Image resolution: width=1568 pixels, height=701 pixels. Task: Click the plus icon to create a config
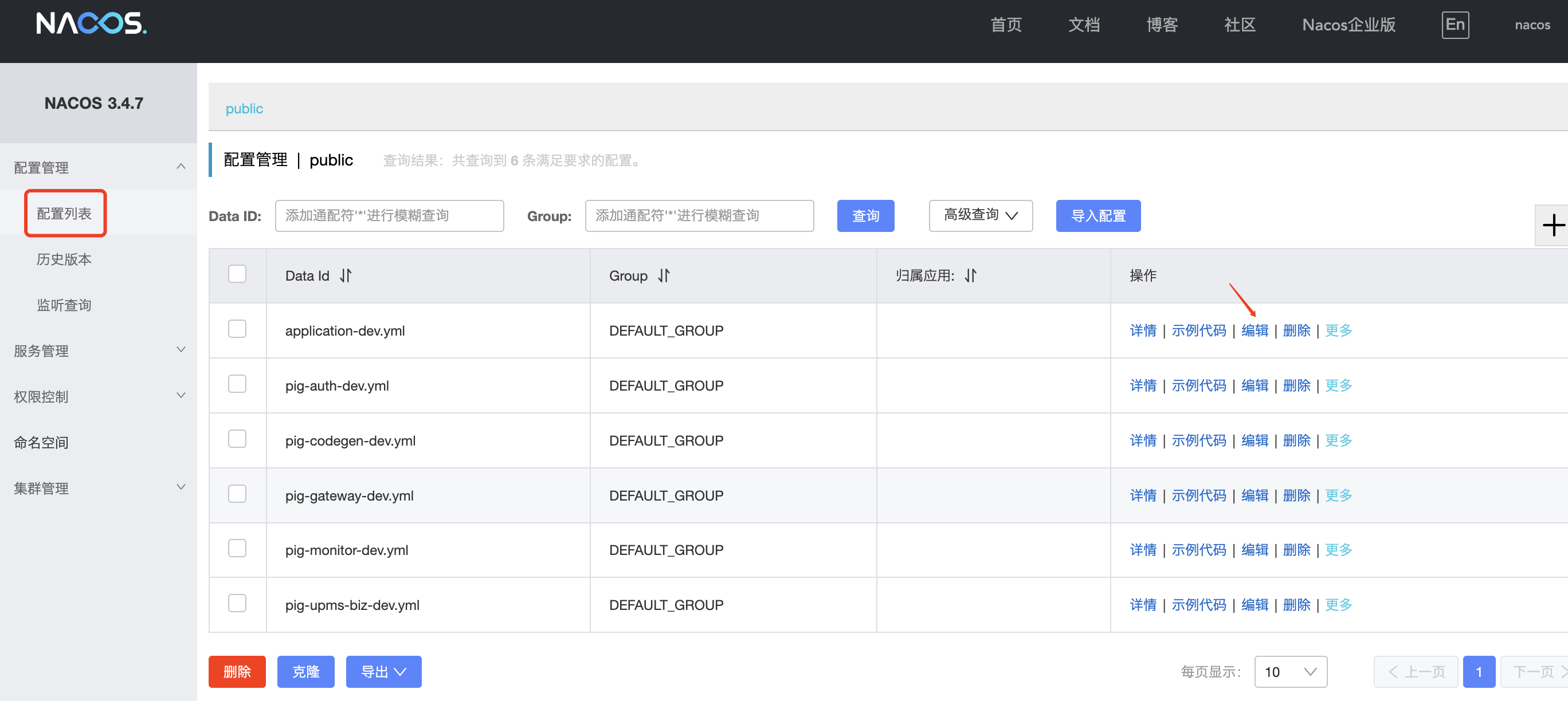click(1553, 225)
